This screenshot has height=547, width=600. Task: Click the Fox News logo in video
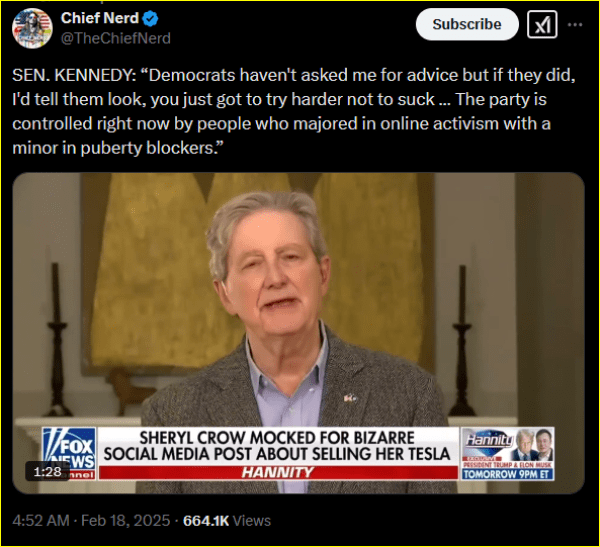pyautogui.click(x=69, y=453)
